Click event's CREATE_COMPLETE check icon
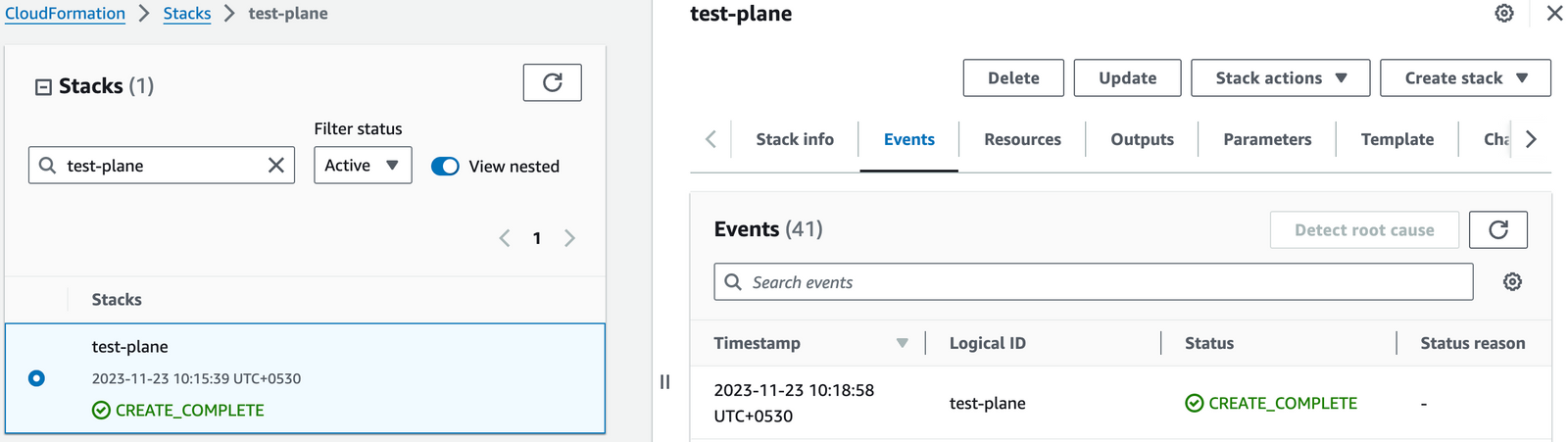 pyautogui.click(x=1194, y=403)
